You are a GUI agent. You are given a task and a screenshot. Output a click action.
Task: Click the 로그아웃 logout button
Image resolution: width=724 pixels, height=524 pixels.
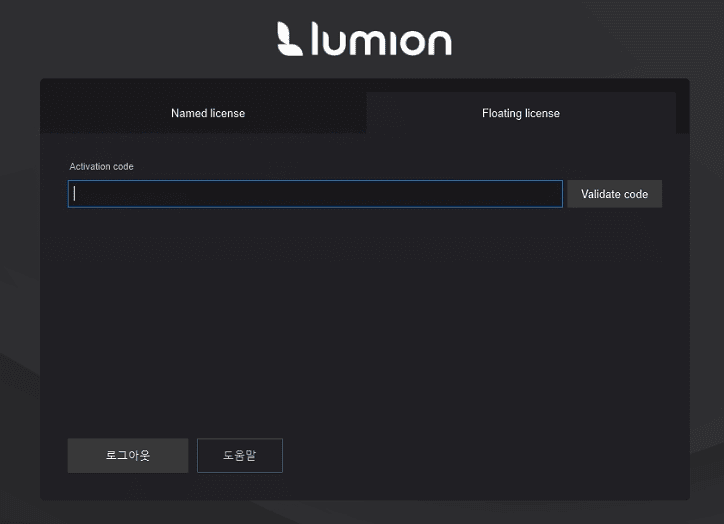coord(127,455)
